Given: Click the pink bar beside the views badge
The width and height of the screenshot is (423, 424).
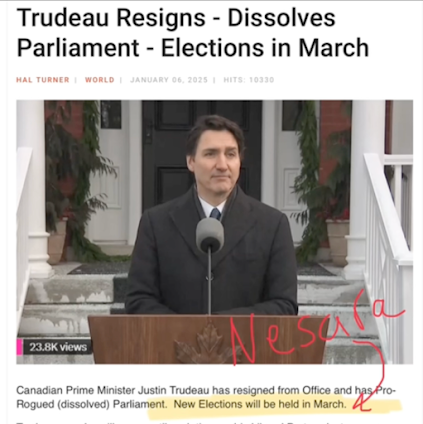Looking at the screenshot, I should pos(19,347).
